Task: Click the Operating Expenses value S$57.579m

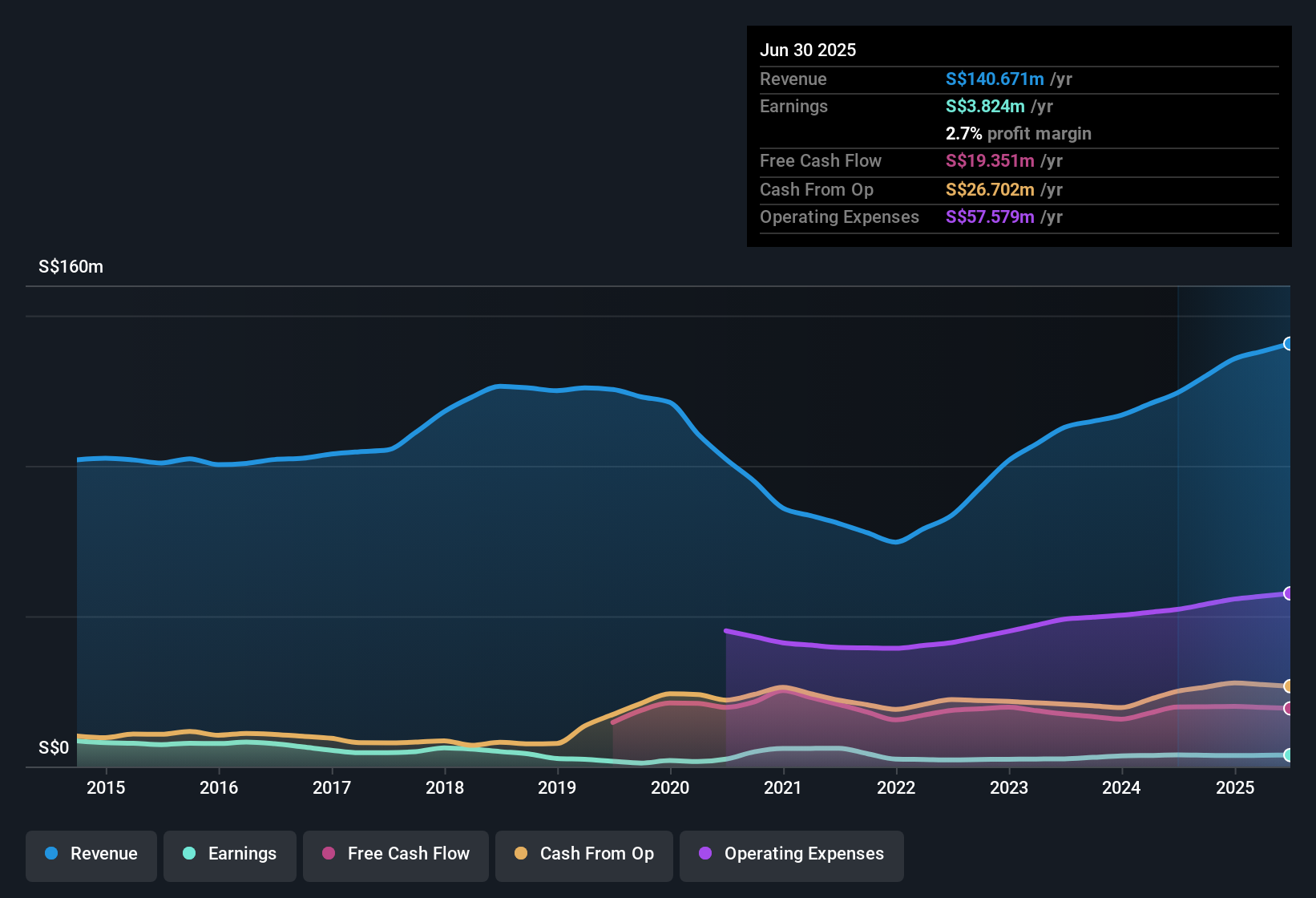Action: pyautogui.click(x=990, y=217)
